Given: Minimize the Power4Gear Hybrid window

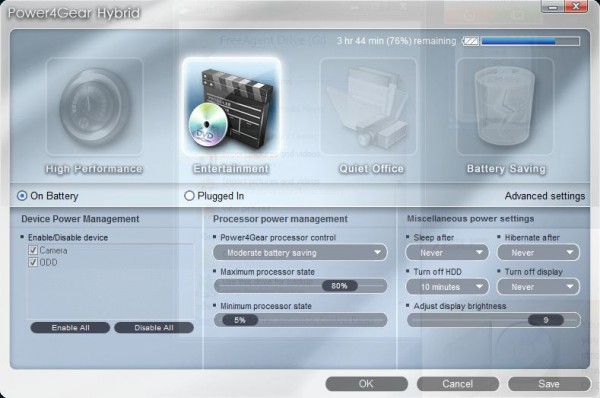Looking at the screenshot, I should click(x=553, y=7).
